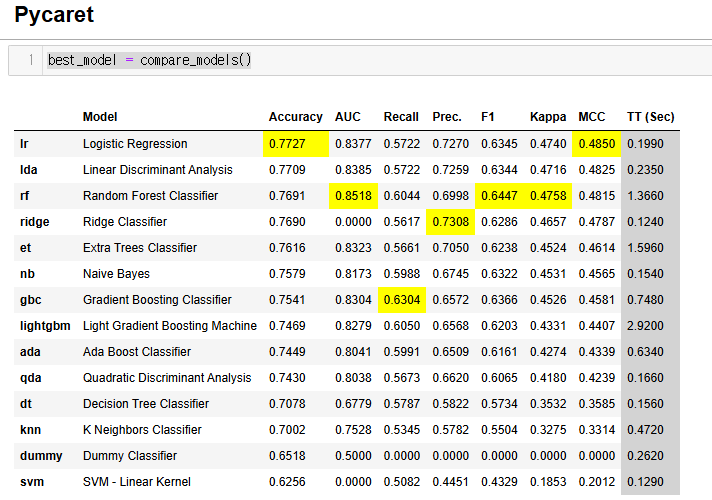The height and width of the screenshot is (500, 712).
Task: Click Ridge Classifier model name
Action: [125, 222]
